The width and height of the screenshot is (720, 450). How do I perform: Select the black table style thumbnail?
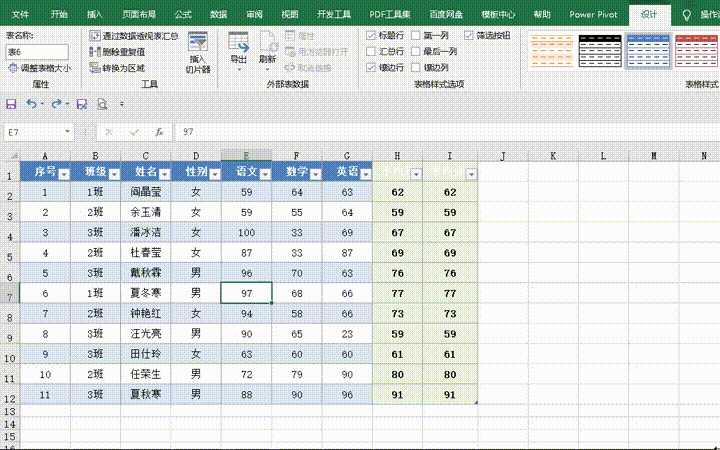[600, 51]
